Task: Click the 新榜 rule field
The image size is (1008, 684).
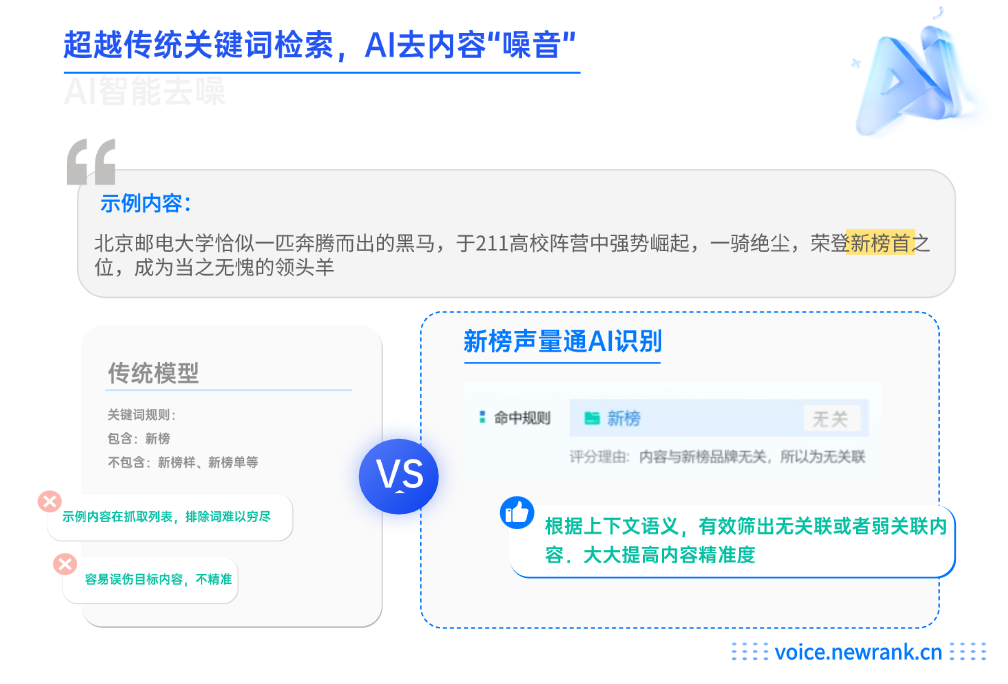Action: coord(719,418)
